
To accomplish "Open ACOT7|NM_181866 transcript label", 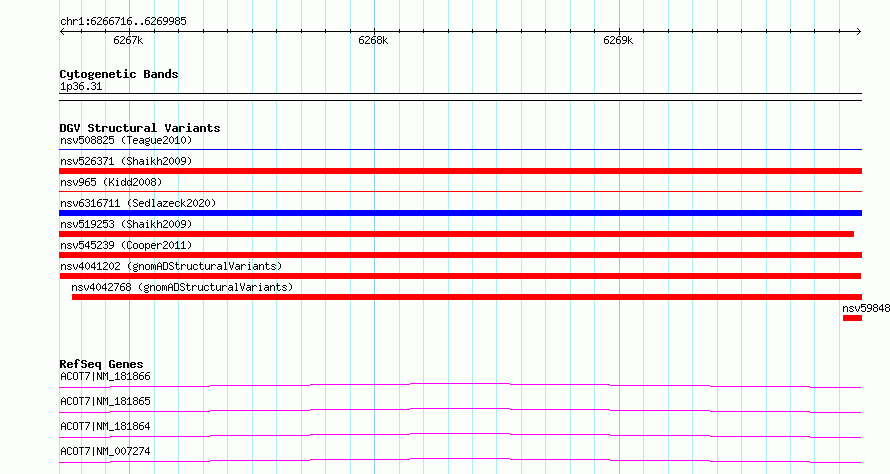I will click(x=105, y=376).
